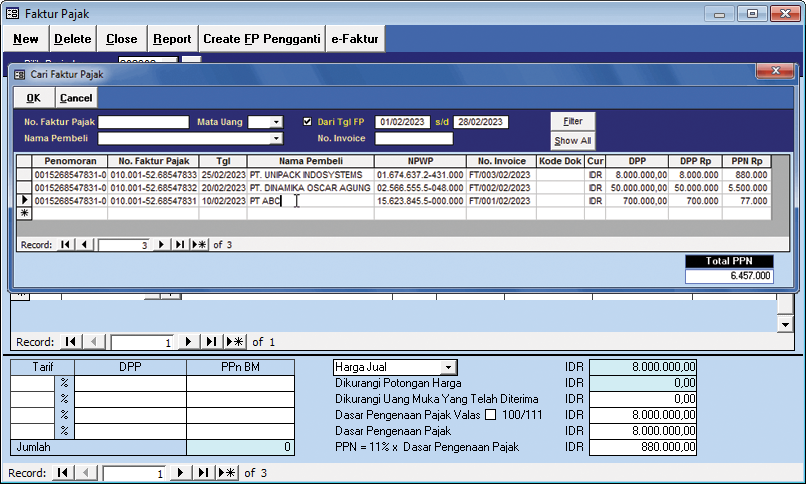Open the e-Faktur menu item
This screenshot has height=484, width=806.
point(355,39)
